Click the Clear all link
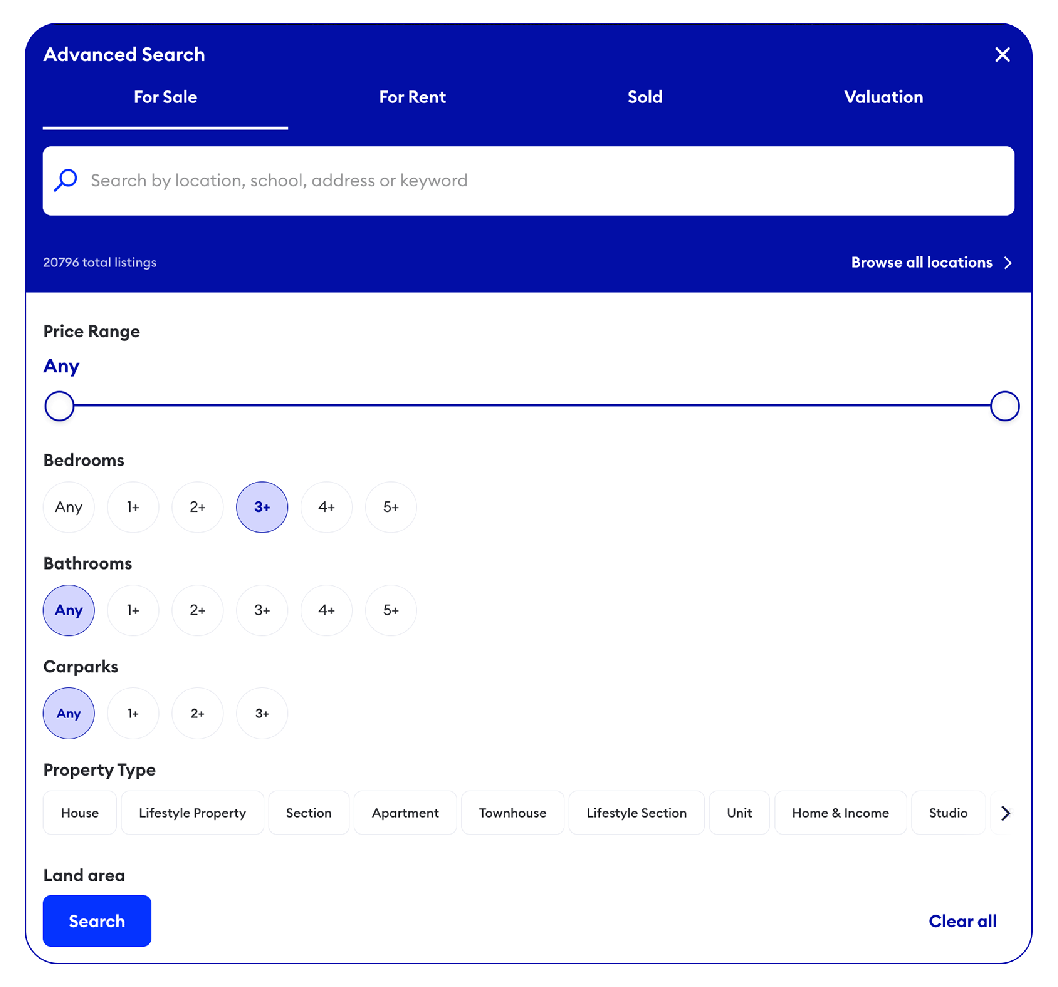The height and width of the screenshot is (987, 1058). point(962,921)
